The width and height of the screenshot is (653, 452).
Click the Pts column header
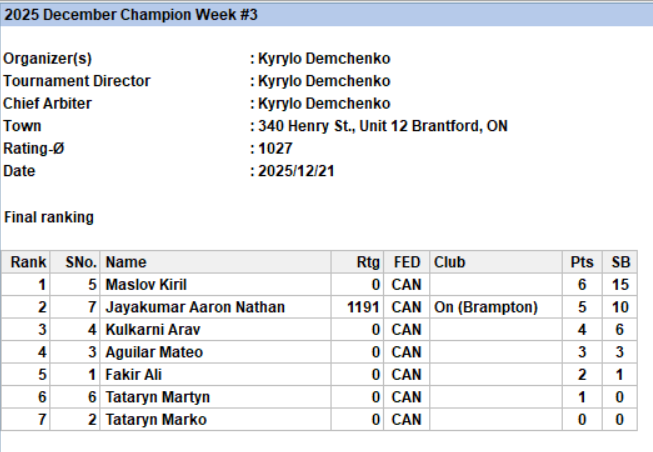[x=581, y=262]
